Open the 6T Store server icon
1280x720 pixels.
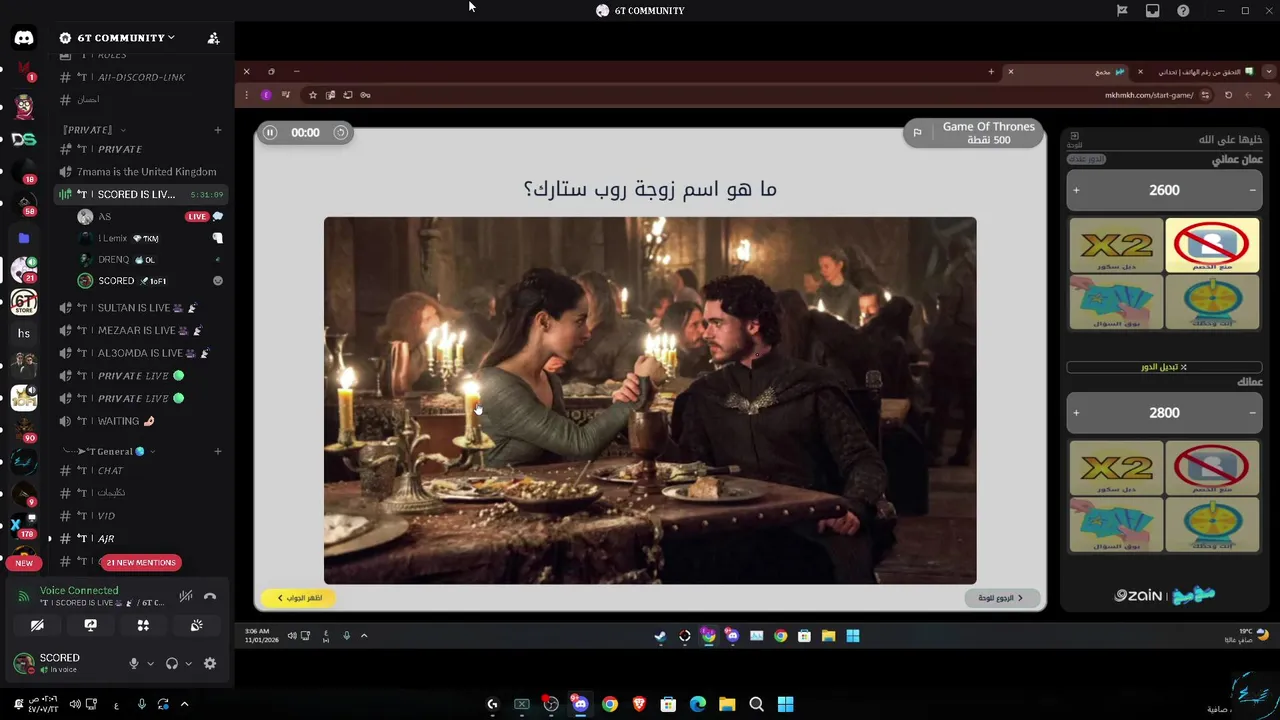(24, 302)
